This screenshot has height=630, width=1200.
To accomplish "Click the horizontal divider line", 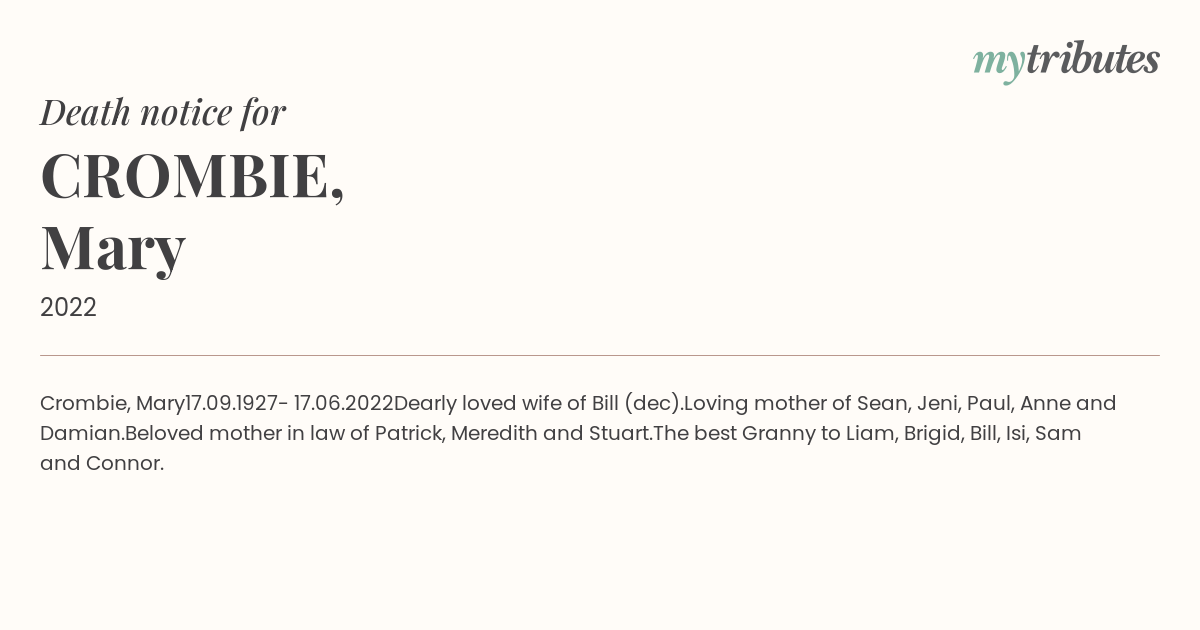I will tap(600, 355).
